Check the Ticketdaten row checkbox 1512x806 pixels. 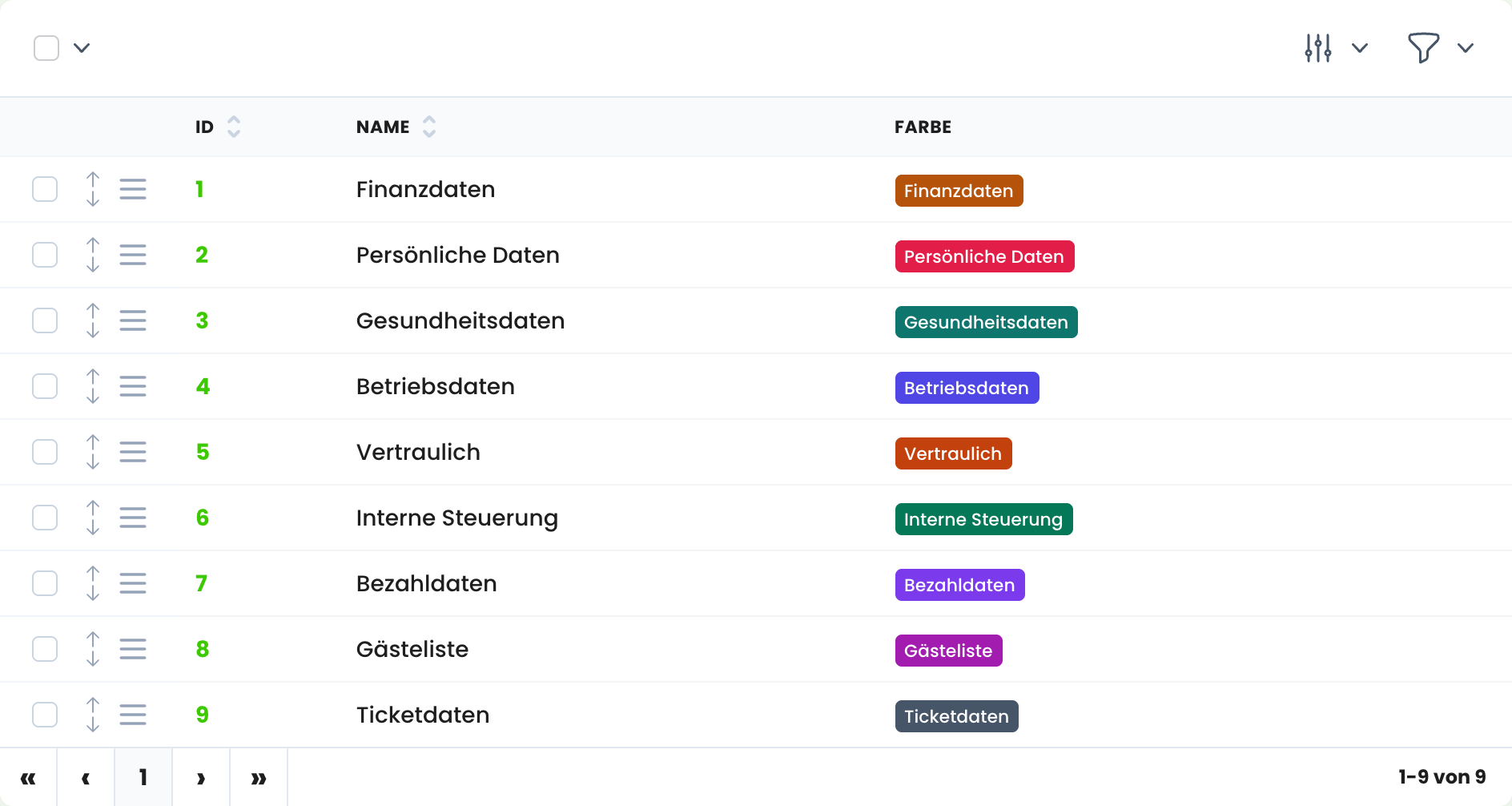[45, 715]
